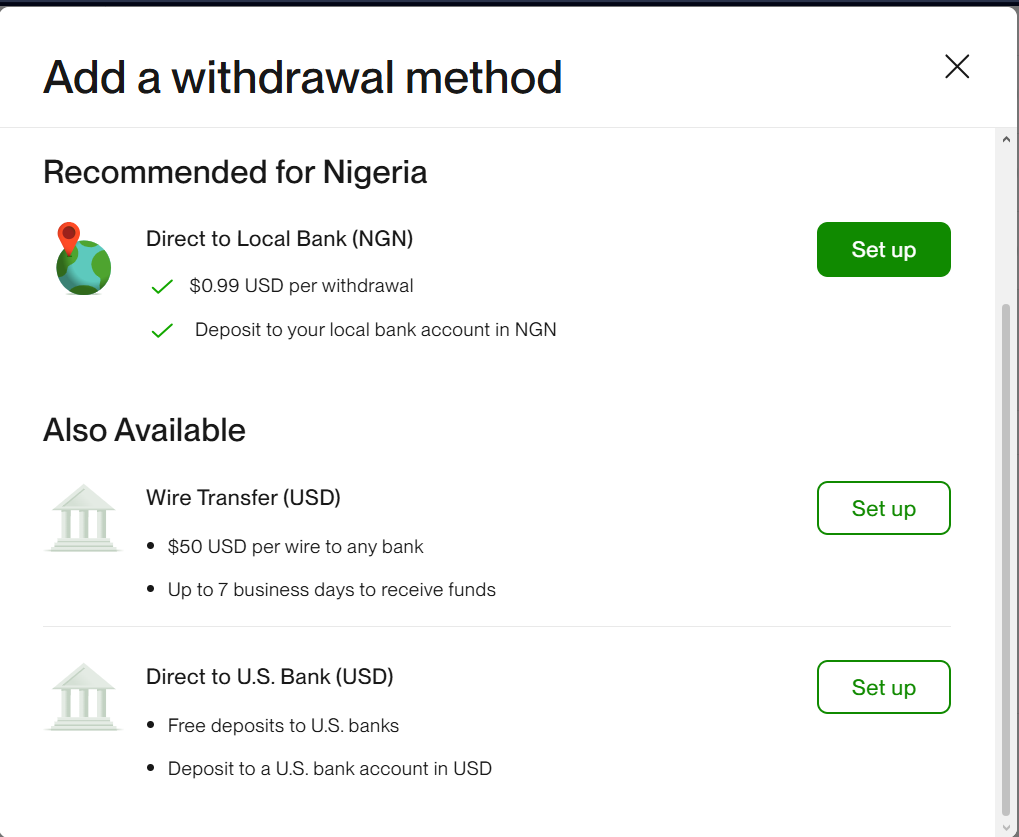The width and height of the screenshot is (1019, 837).
Task: Click the $50 USD per wire bullet text
Action: click(x=295, y=547)
